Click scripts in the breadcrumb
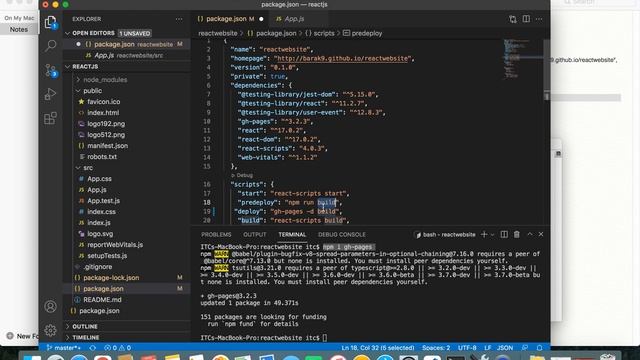 click(x=320, y=33)
